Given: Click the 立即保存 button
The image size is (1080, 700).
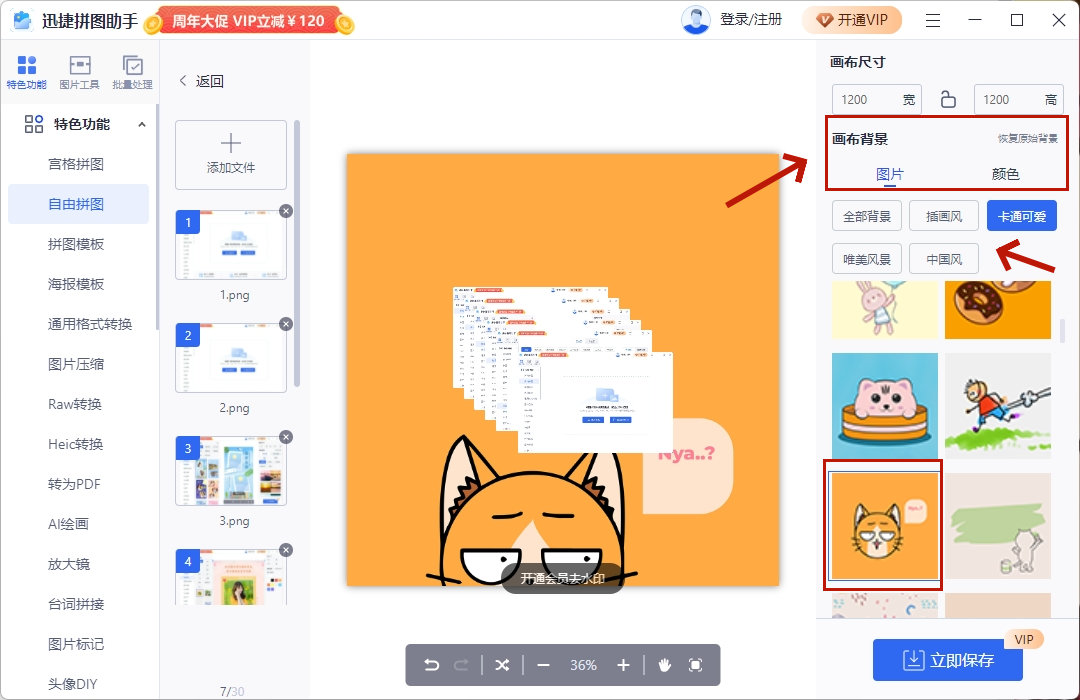Looking at the screenshot, I should (x=947, y=660).
